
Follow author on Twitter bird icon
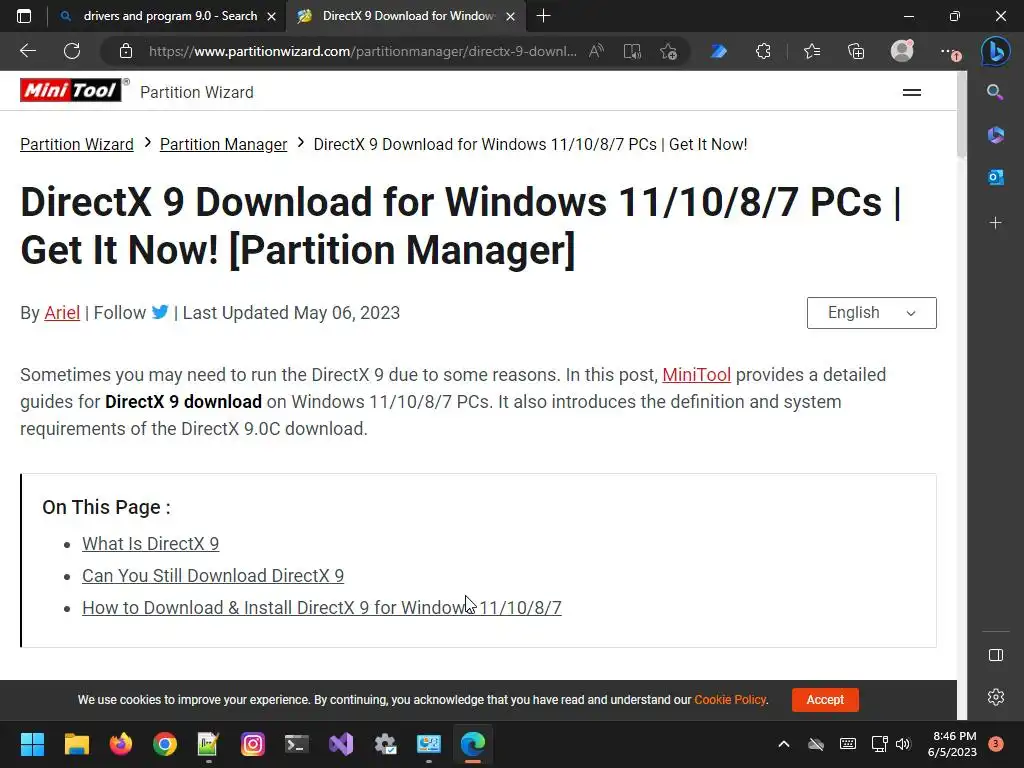[160, 312]
